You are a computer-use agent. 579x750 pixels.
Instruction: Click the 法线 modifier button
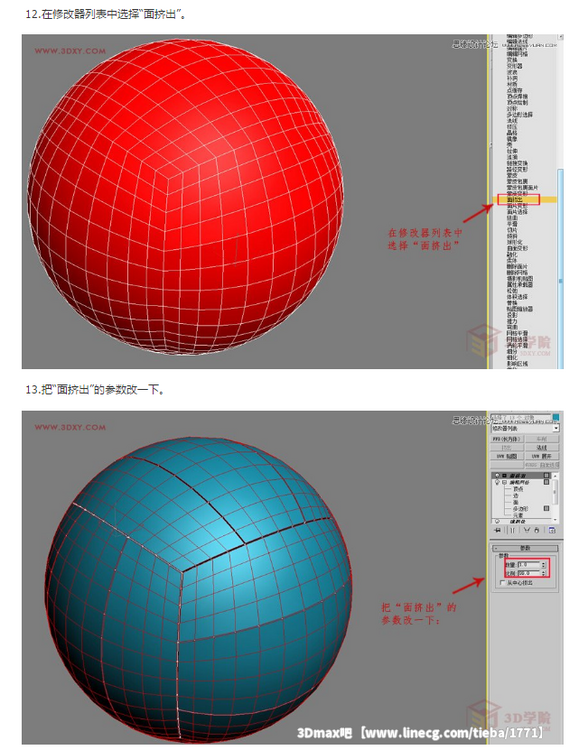(x=542, y=448)
